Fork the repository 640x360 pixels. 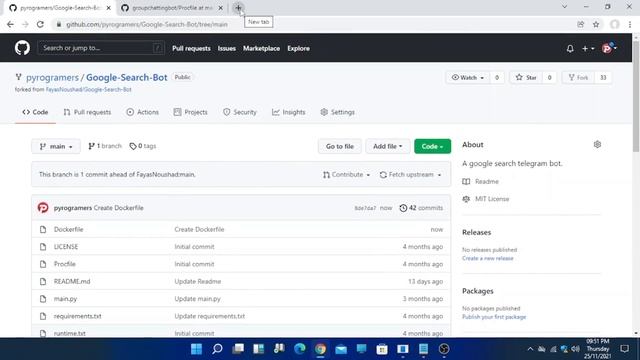[x=578, y=78]
